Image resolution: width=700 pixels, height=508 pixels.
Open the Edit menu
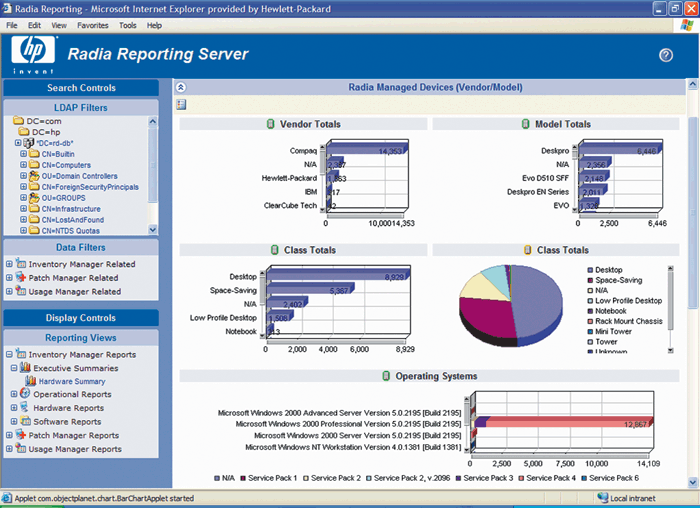34,25
